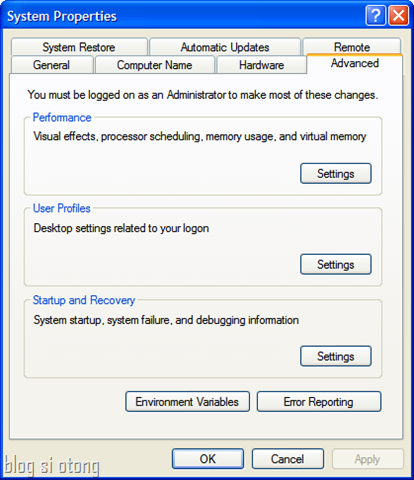This screenshot has height=480, width=414.
Task: Open Startup and Recovery Settings
Action: (x=336, y=356)
